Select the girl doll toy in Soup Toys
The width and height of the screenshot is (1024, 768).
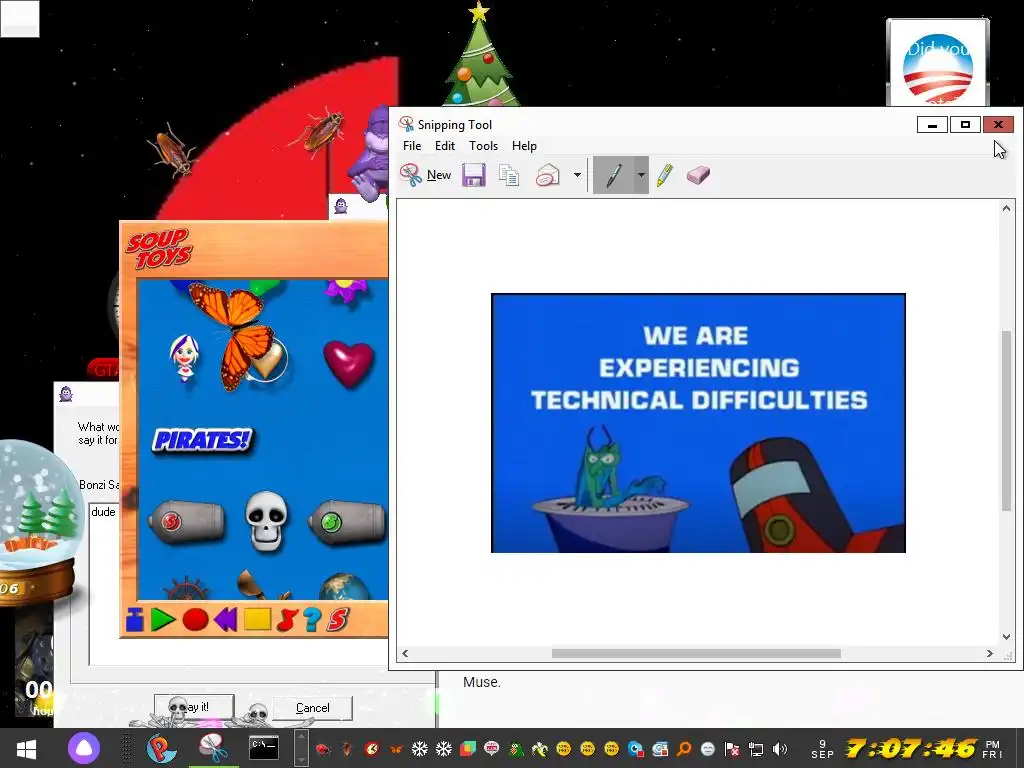(x=184, y=358)
